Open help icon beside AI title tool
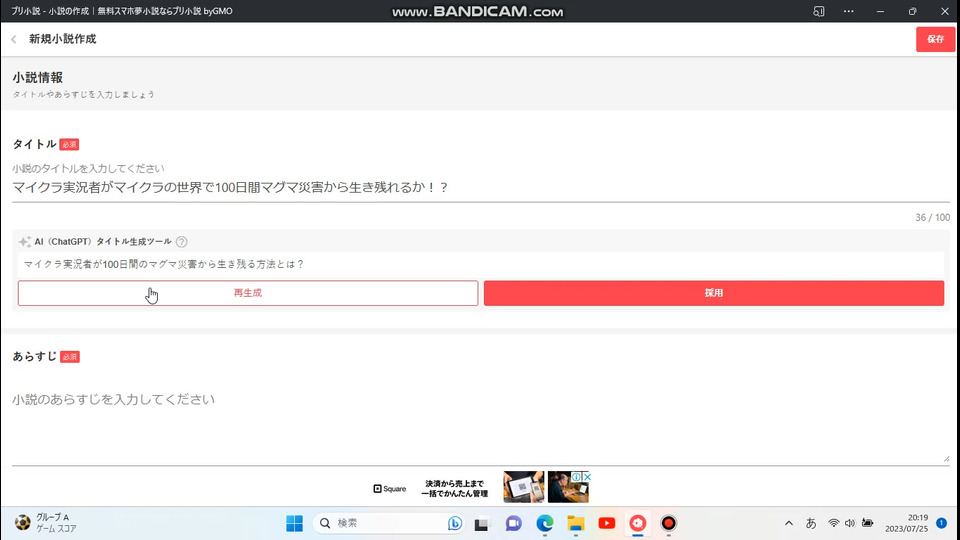The image size is (960, 540). [181, 242]
